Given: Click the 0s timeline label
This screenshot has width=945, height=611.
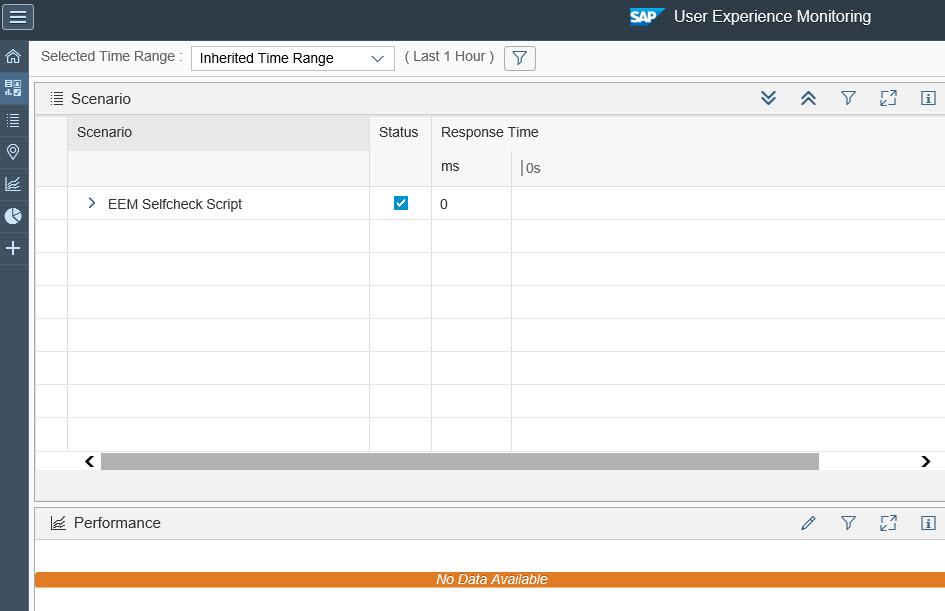Looking at the screenshot, I should tap(533, 168).
